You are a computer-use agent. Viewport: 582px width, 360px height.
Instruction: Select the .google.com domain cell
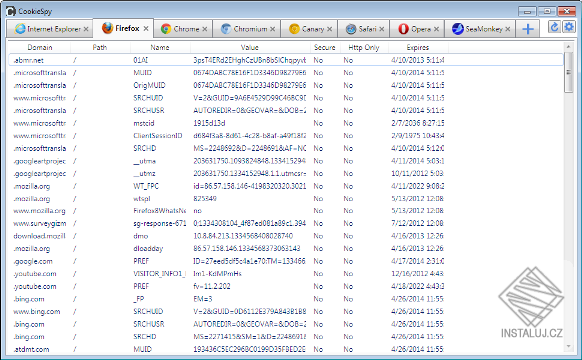coord(33,261)
